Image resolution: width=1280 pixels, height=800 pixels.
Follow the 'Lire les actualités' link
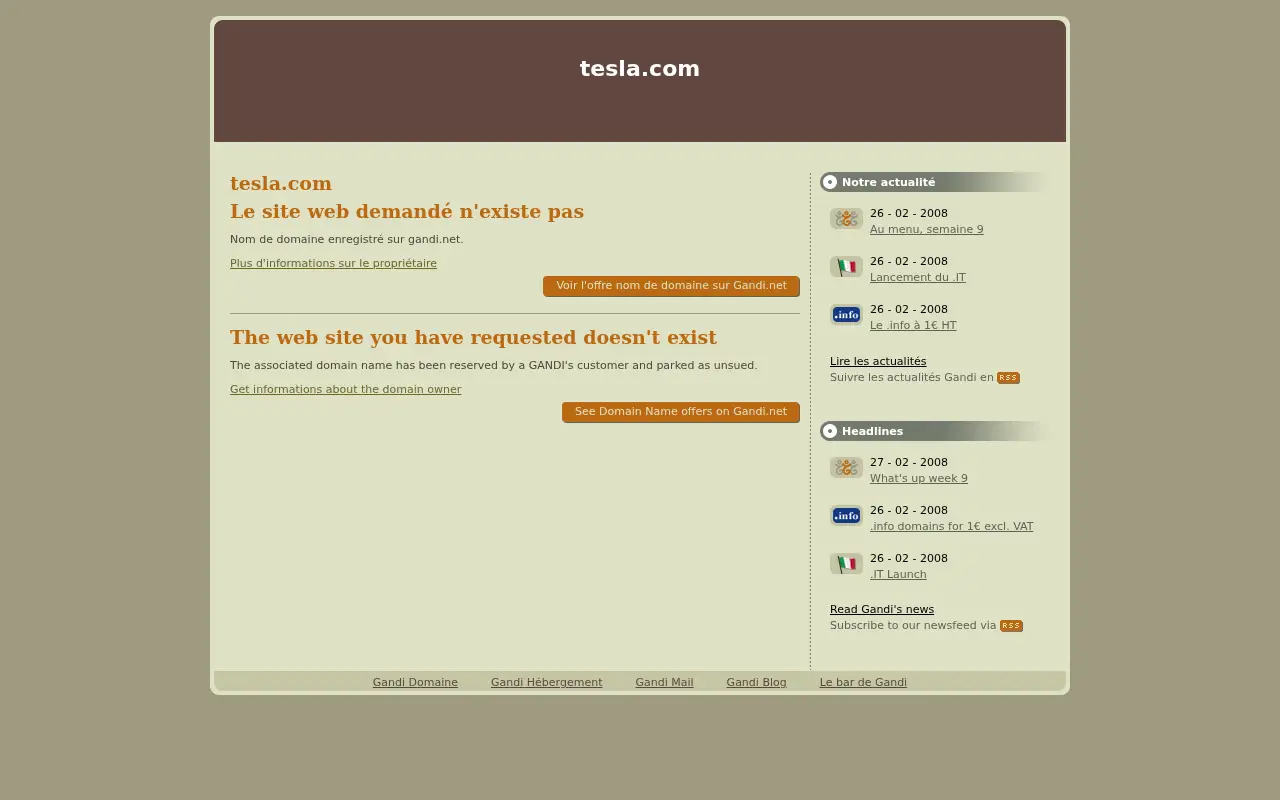click(878, 362)
